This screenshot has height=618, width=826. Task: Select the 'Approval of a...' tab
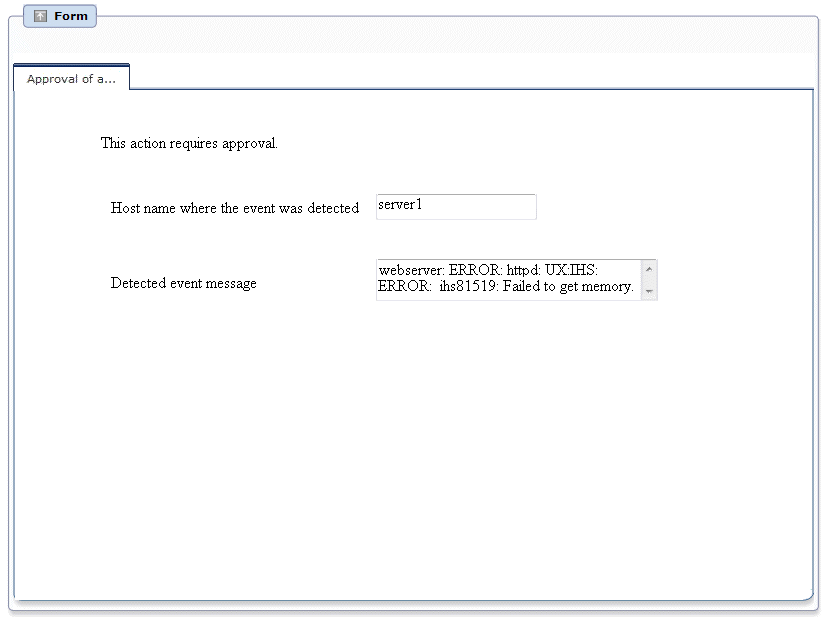point(72,79)
